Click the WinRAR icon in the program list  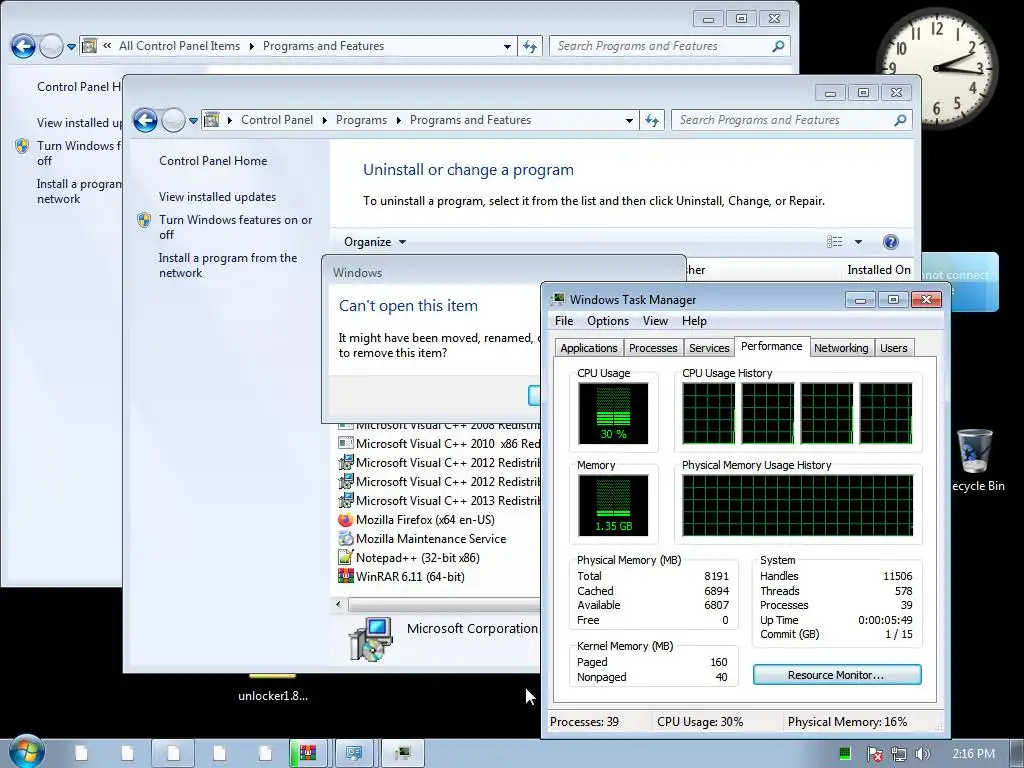click(x=345, y=577)
